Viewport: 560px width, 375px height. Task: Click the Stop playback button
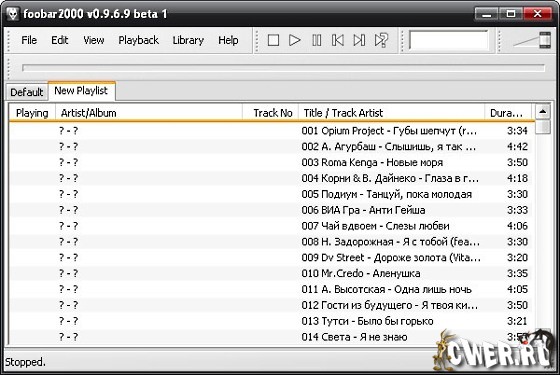(x=273, y=40)
